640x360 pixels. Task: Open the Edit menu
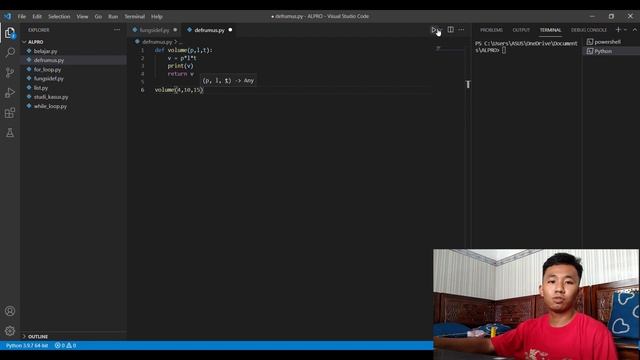37,17
